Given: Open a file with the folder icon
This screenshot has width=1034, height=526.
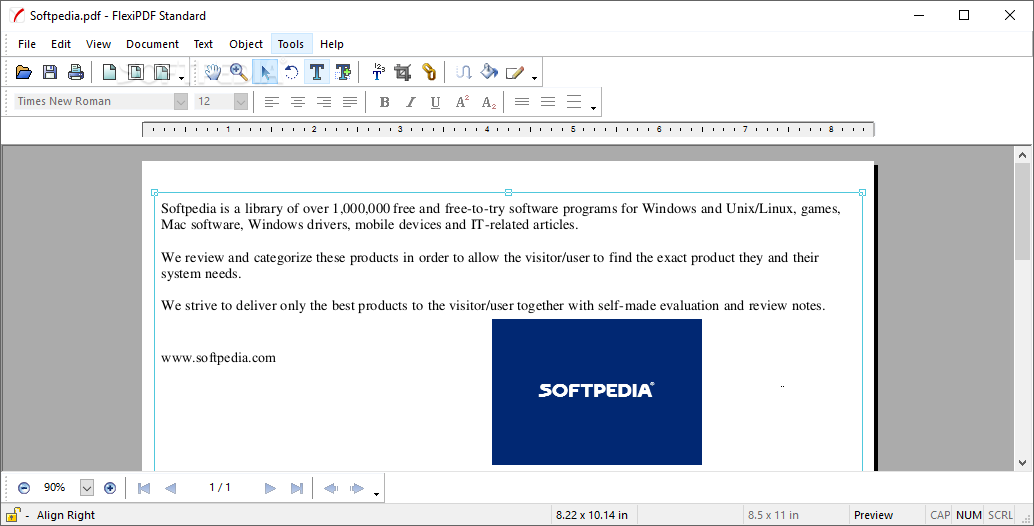Looking at the screenshot, I should (24, 72).
